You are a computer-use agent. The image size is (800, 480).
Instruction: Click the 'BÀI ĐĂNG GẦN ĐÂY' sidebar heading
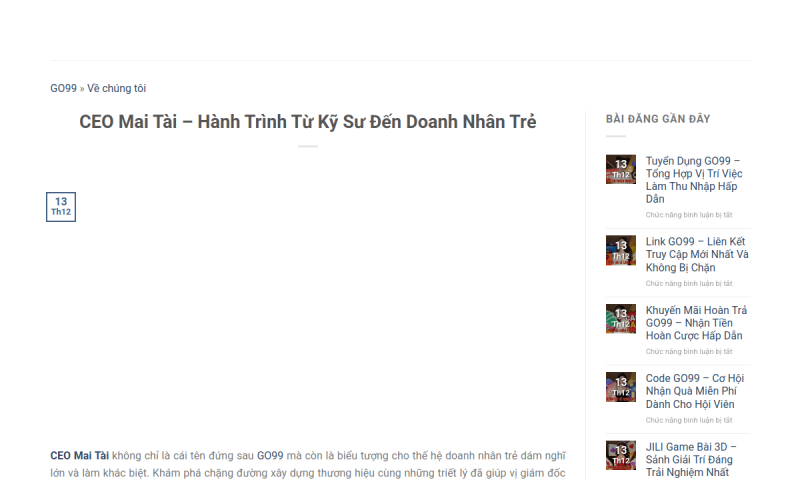[x=658, y=119]
